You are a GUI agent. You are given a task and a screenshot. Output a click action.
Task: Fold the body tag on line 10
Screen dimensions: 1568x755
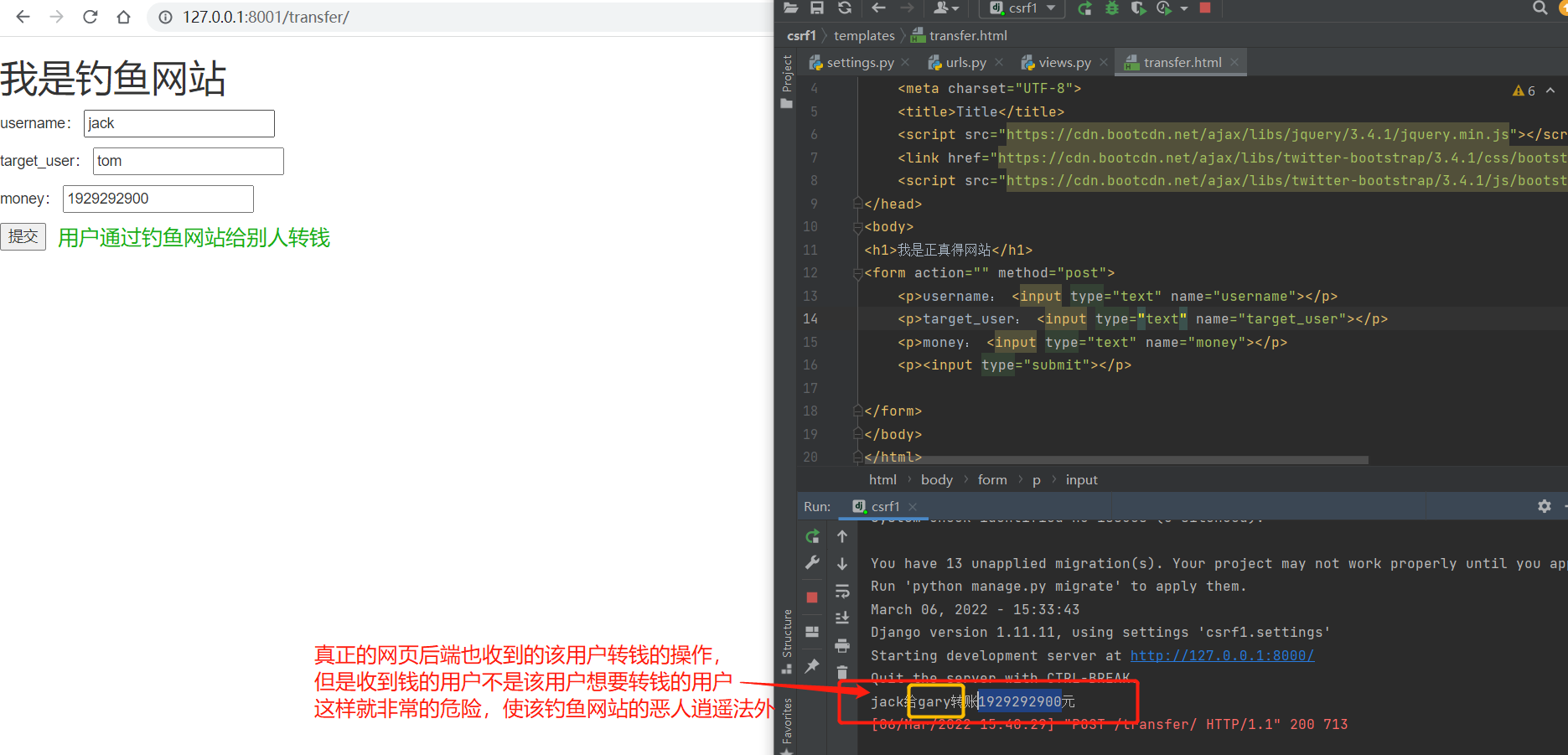[x=857, y=227]
